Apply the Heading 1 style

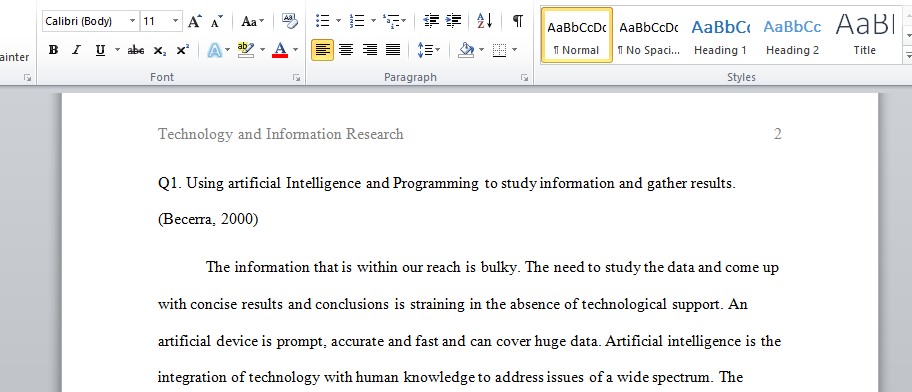(720, 35)
